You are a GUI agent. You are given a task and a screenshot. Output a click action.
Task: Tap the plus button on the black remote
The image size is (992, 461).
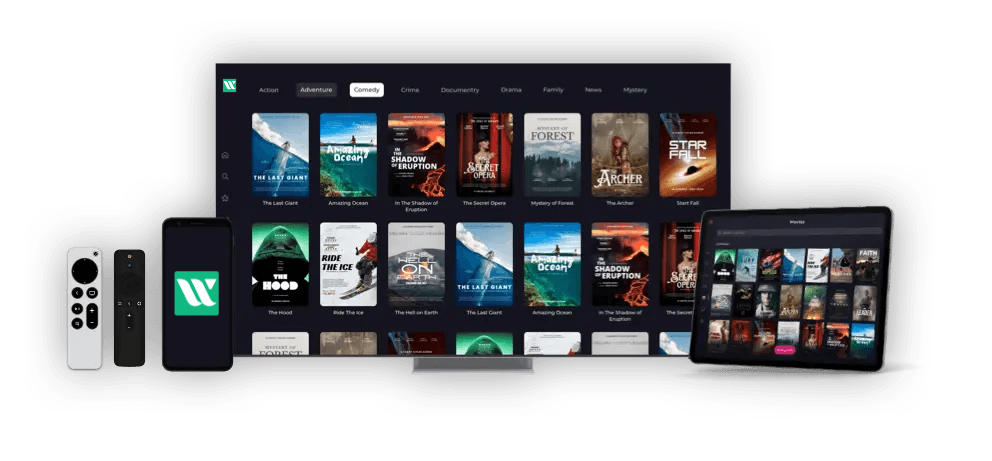[129, 315]
